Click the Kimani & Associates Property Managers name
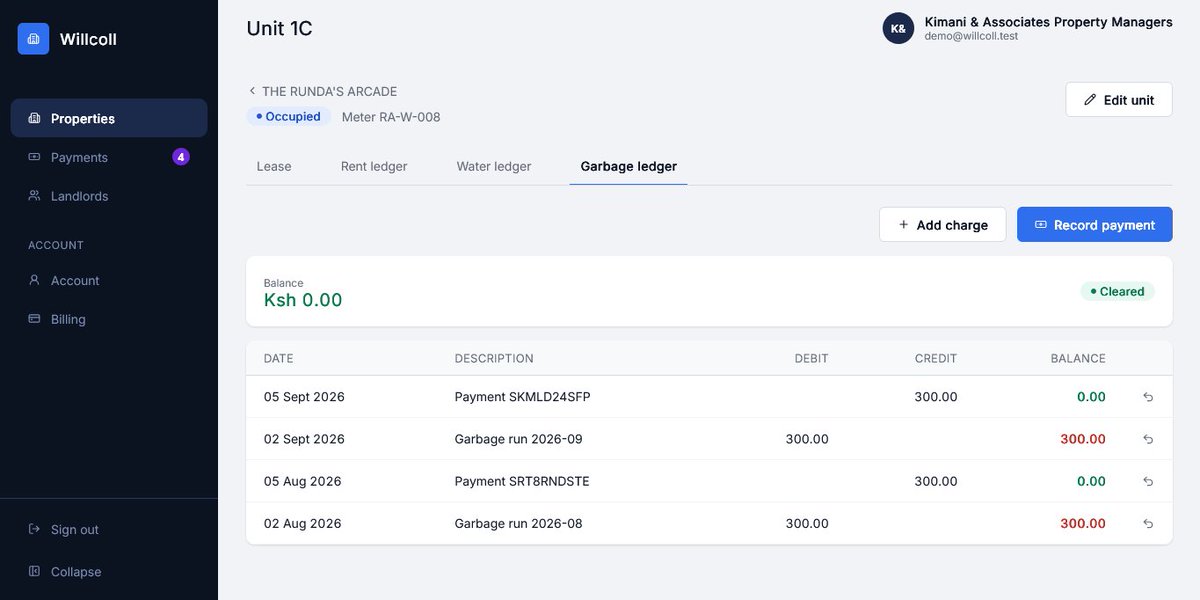The height and width of the screenshot is (600, 1200). (1049, 22)
